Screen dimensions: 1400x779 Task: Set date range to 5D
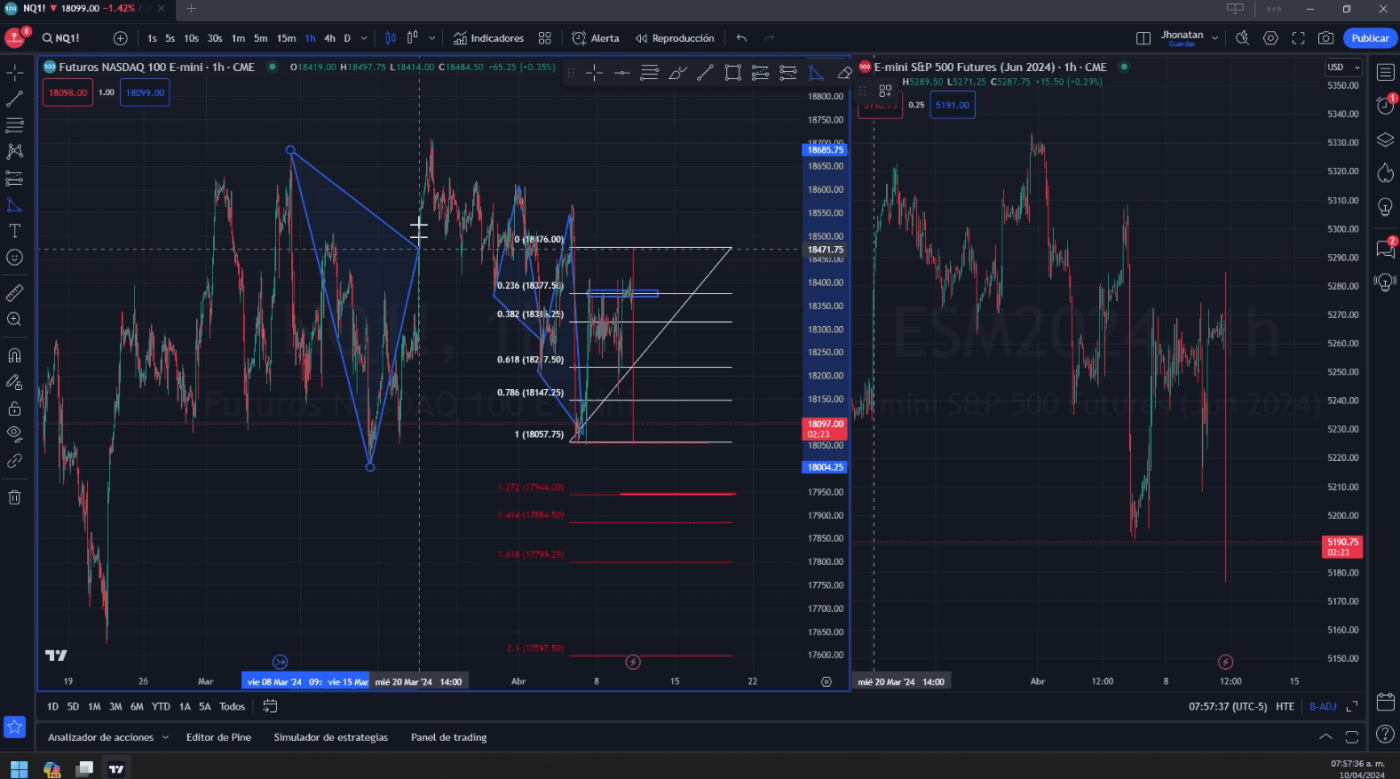click(73, 706)
